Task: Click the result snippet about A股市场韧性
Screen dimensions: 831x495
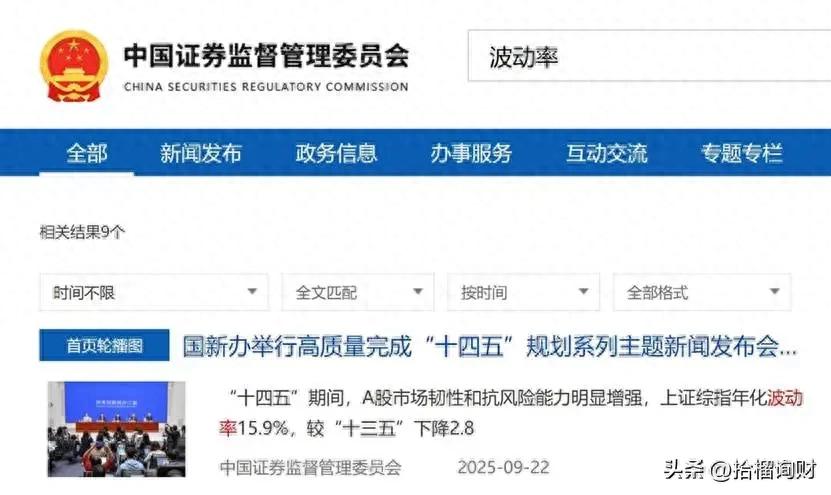Action: coord(500,412)
